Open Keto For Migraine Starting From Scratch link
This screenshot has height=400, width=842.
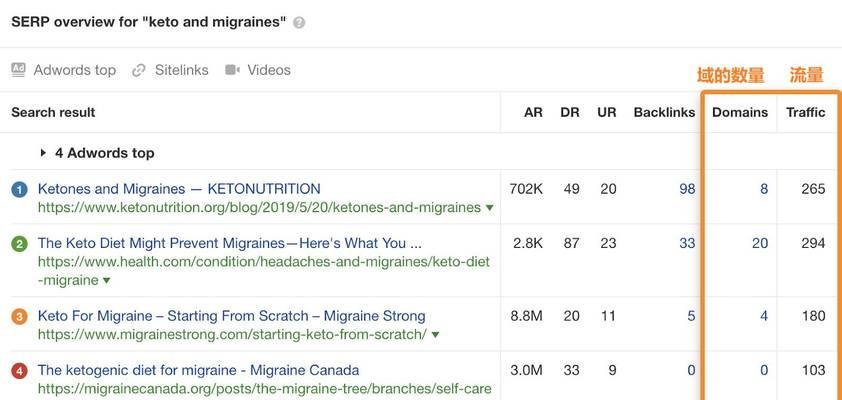(x=231, y=316)
